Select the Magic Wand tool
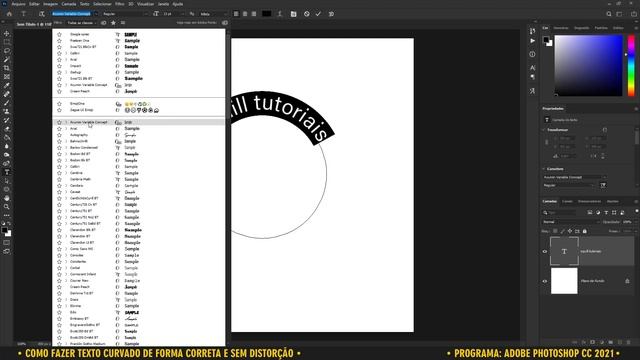640x360 pixels. pos(7,59)
